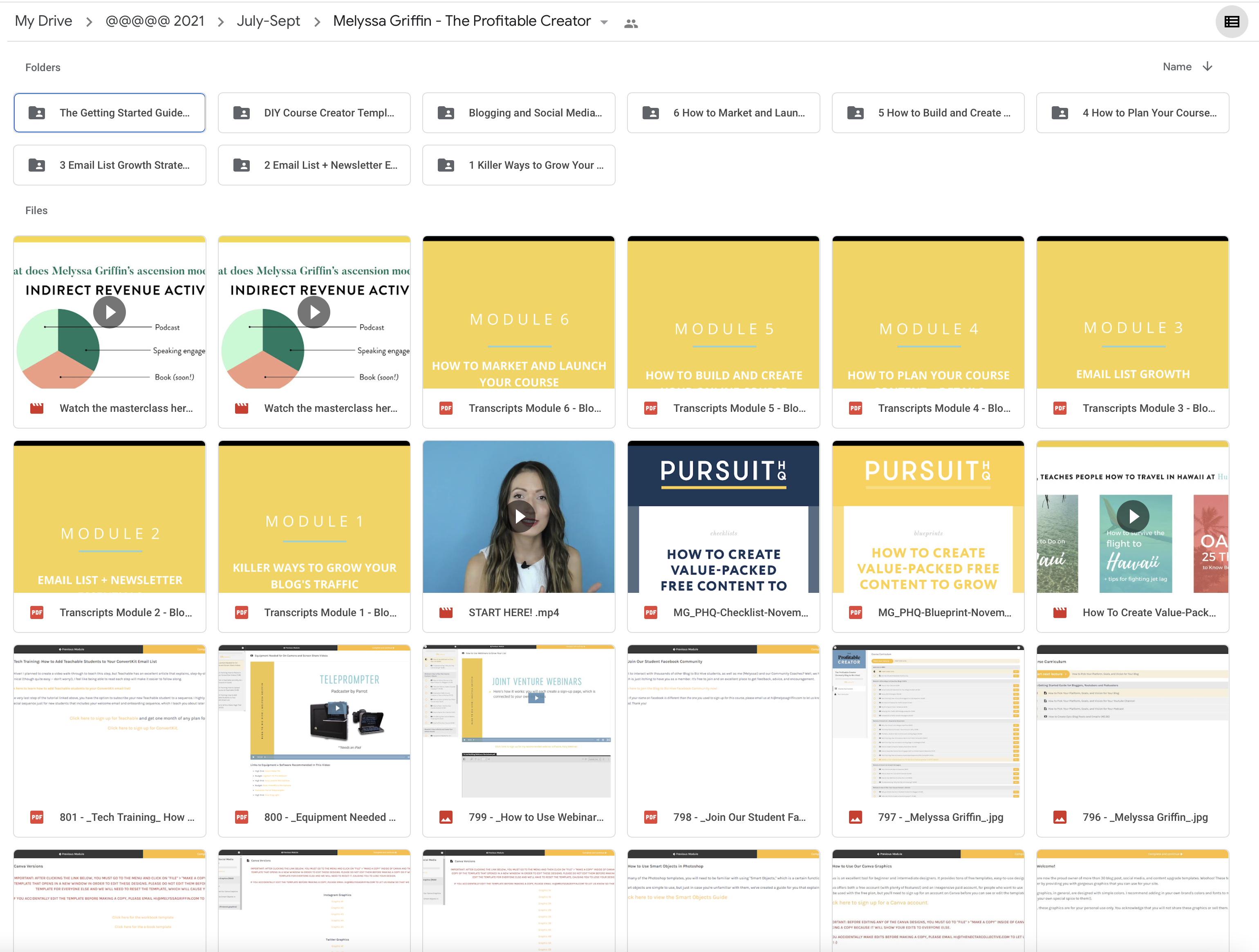The image size is (1259, 952).
Task: Click PDF icon of 801 - _Tech Training file
Action: point(36,817)
